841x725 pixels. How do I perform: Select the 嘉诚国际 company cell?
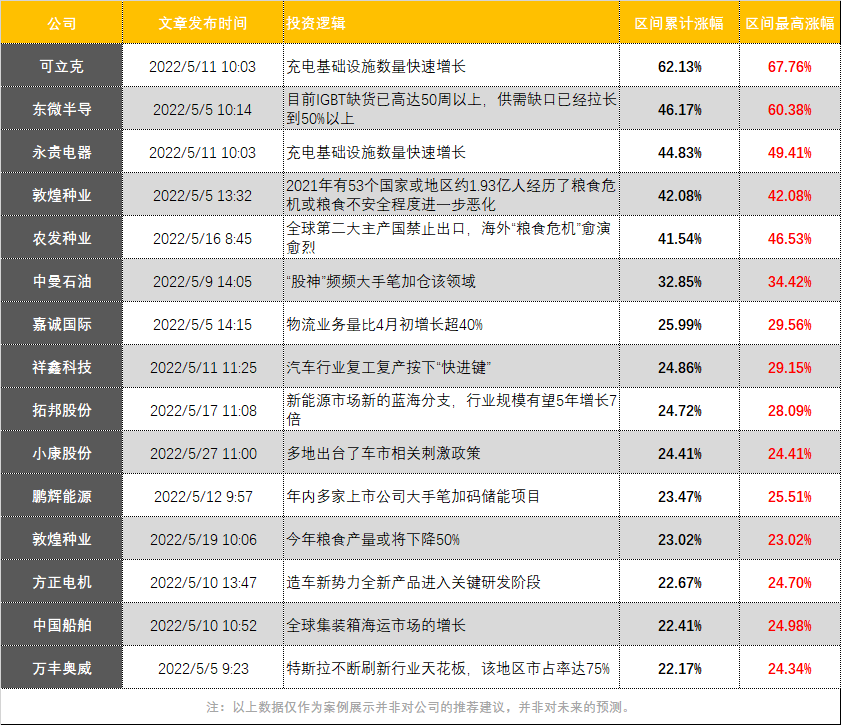point(62,324)
